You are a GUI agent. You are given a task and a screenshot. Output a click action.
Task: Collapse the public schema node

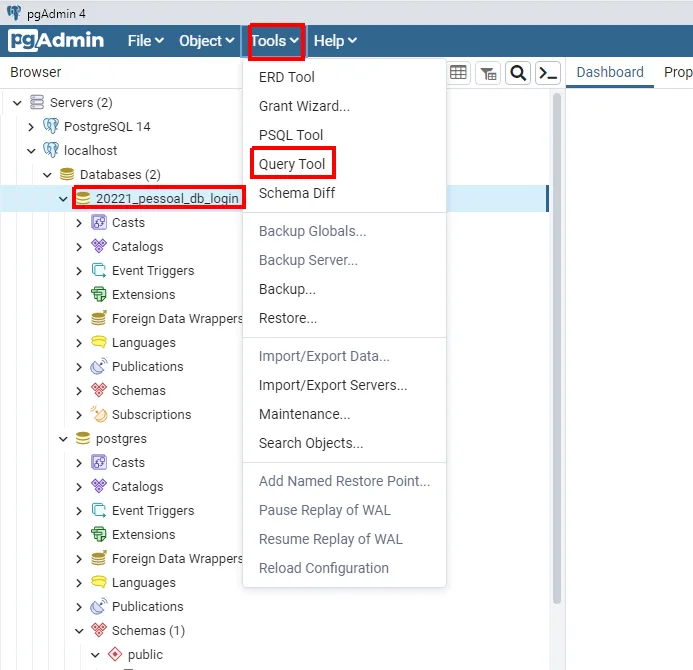[x=95, y=655]
